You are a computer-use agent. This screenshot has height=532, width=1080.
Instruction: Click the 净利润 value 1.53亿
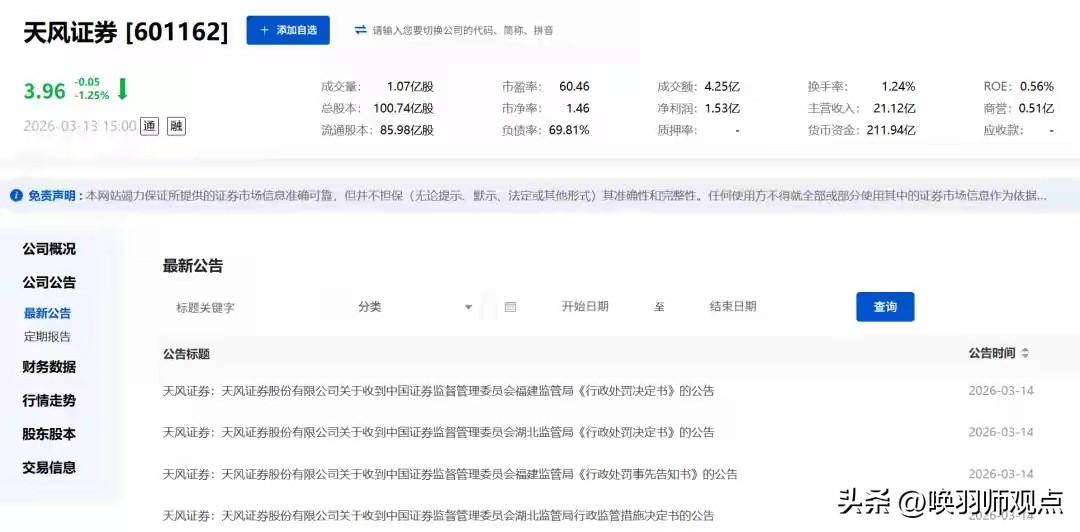(722, 108)
